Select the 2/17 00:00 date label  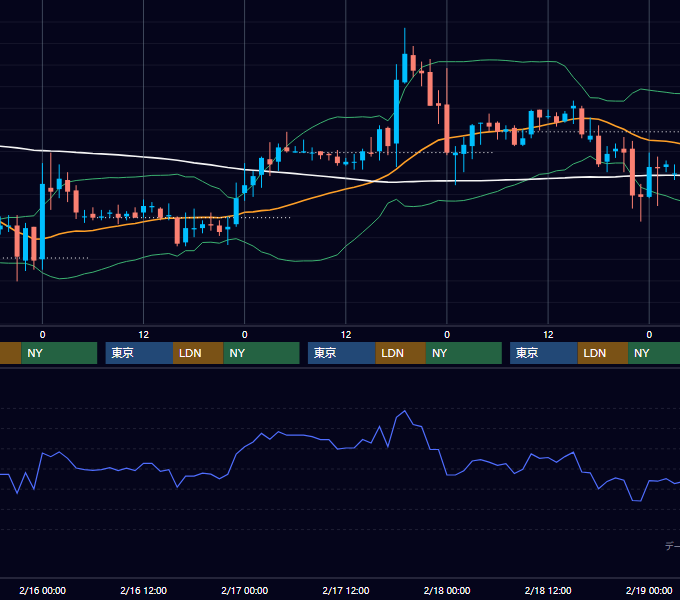tap(245, 590)
